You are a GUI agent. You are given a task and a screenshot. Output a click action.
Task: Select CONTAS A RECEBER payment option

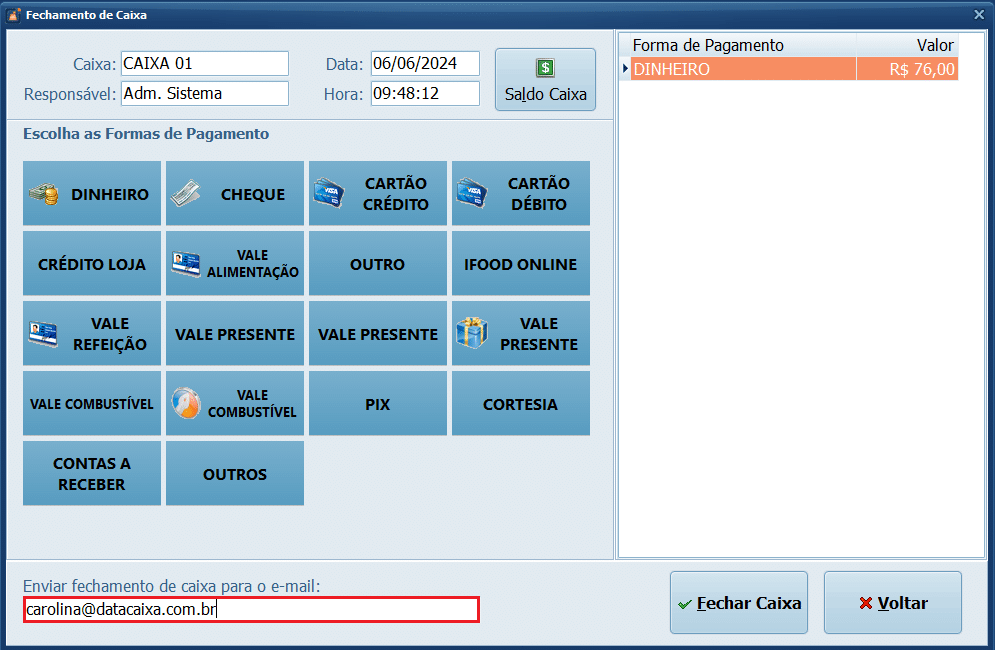pos(91,474)
